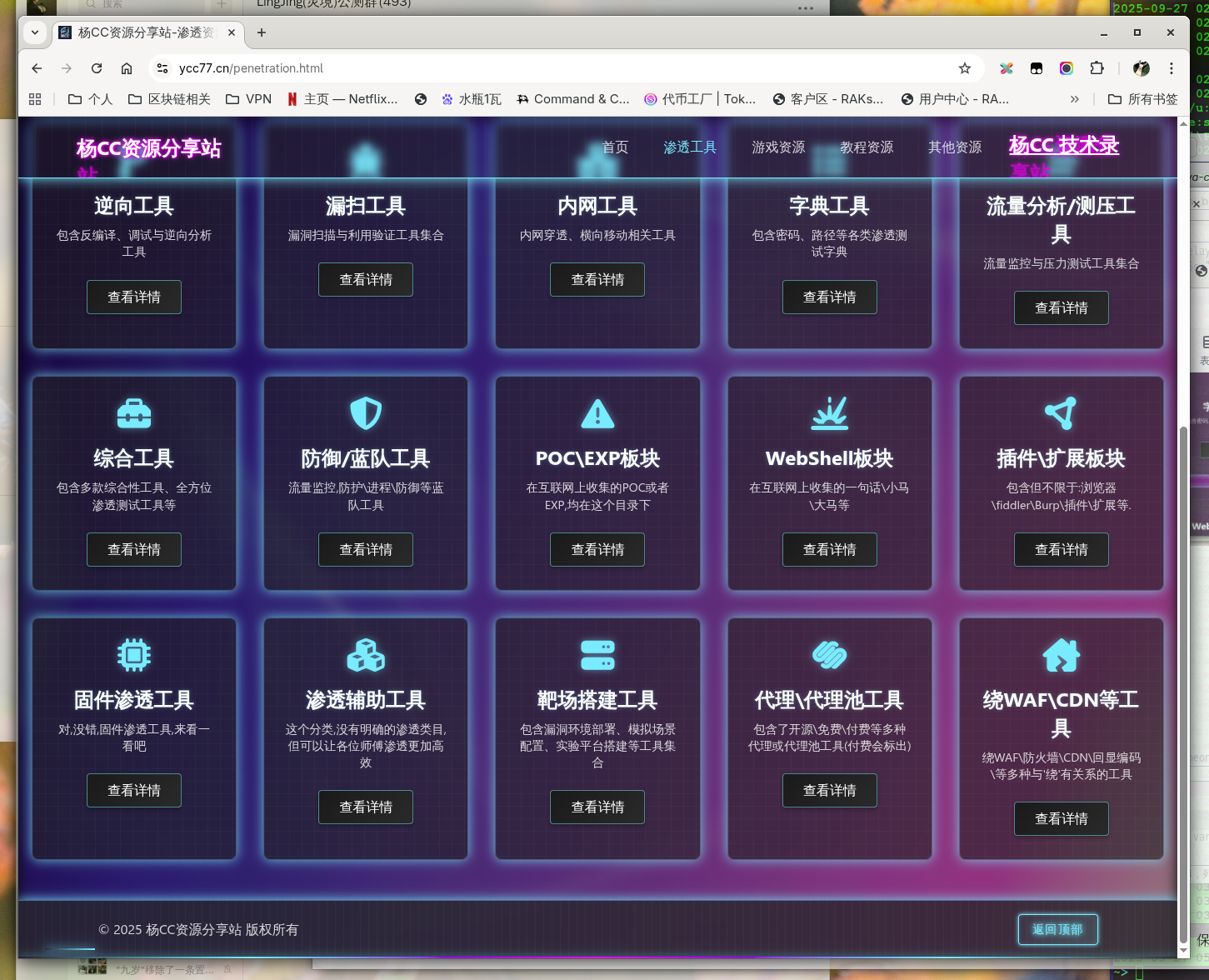Open the VPN bookmarks folder
The width and height of the screenshot is (1209, 980).
248,99
